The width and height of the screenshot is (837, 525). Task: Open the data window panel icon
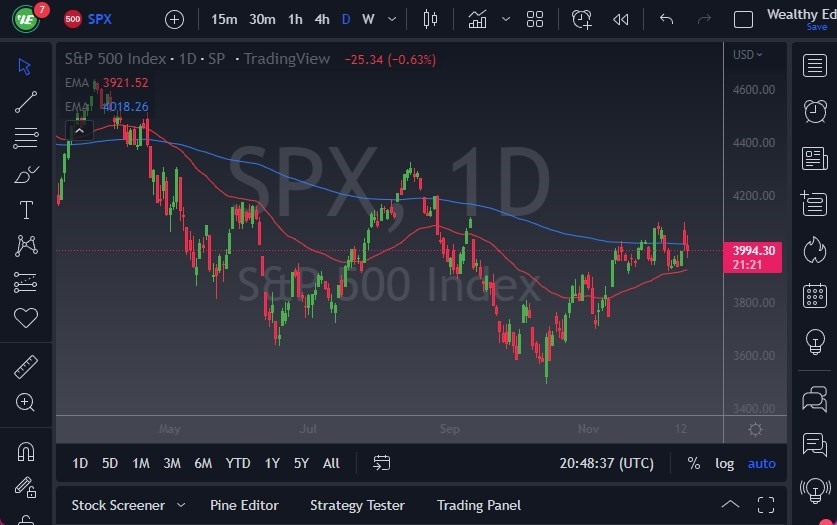814,203
